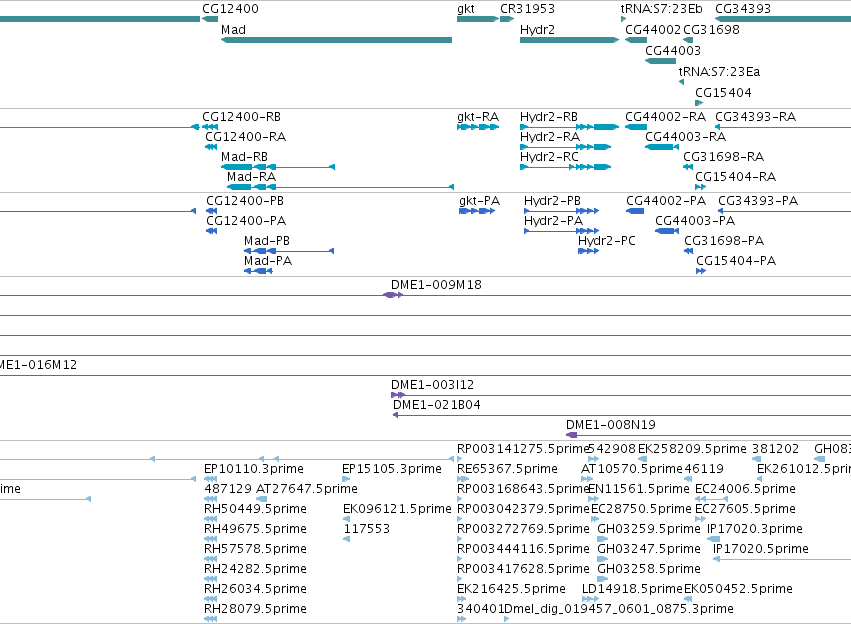
Task: Select the RH28079.5prime EST
Action: coord(255,609)
